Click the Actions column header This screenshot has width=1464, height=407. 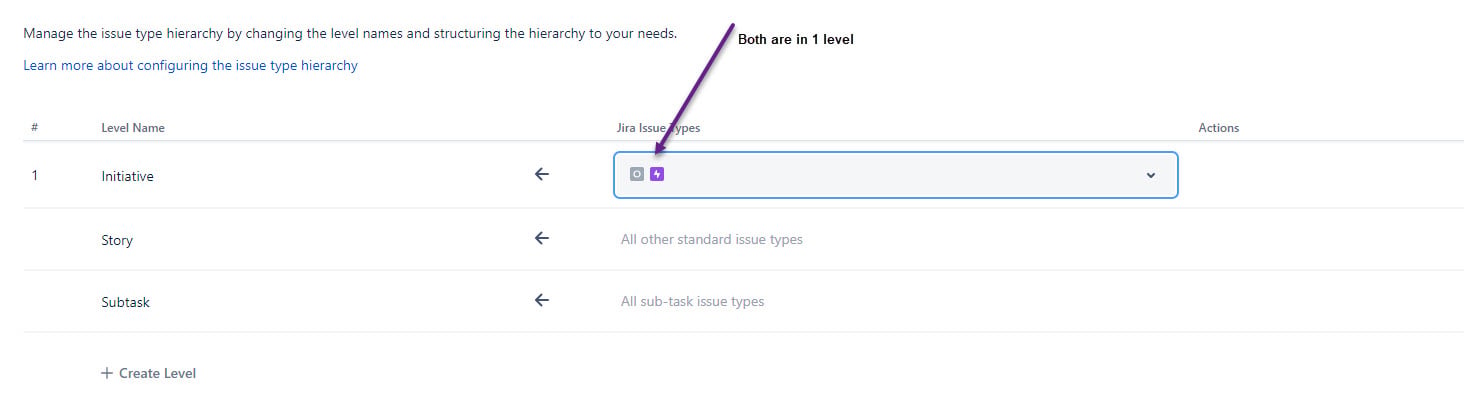(x=1219, y=128)
